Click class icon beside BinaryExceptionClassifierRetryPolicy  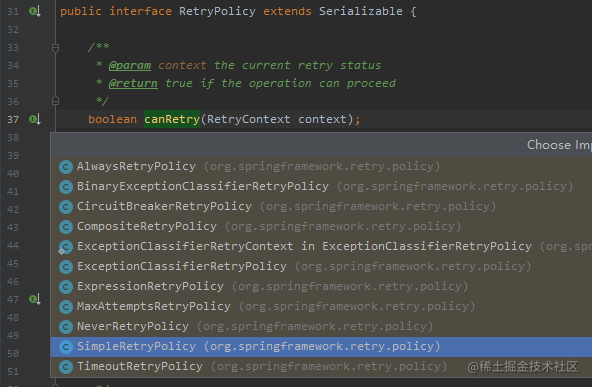[x=66, y=187]
